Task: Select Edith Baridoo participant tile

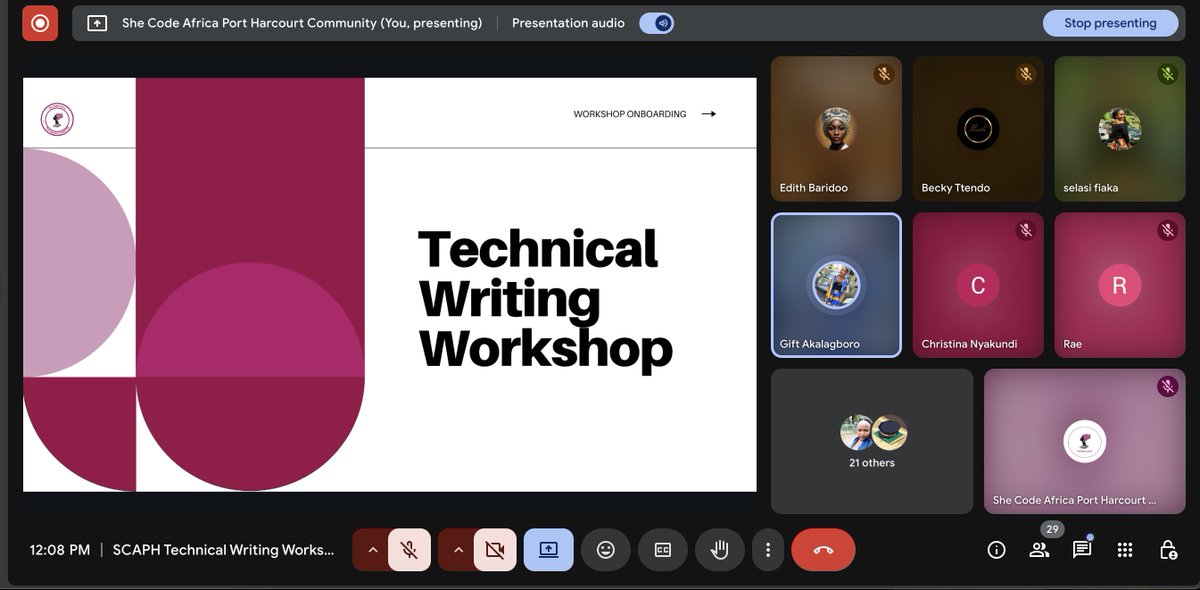Action: (836, 129)
